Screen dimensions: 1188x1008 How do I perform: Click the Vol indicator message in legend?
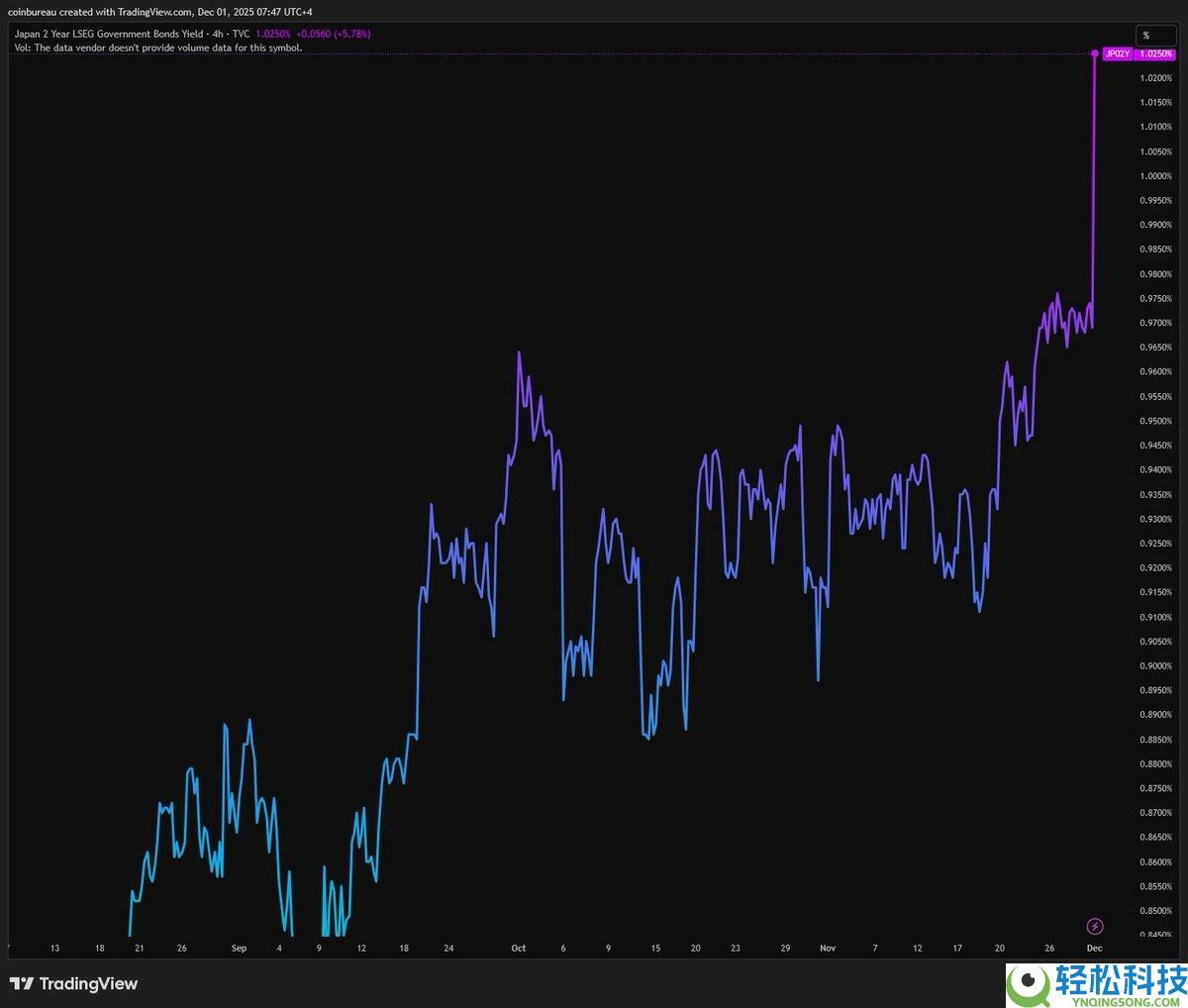pos(158,48)
